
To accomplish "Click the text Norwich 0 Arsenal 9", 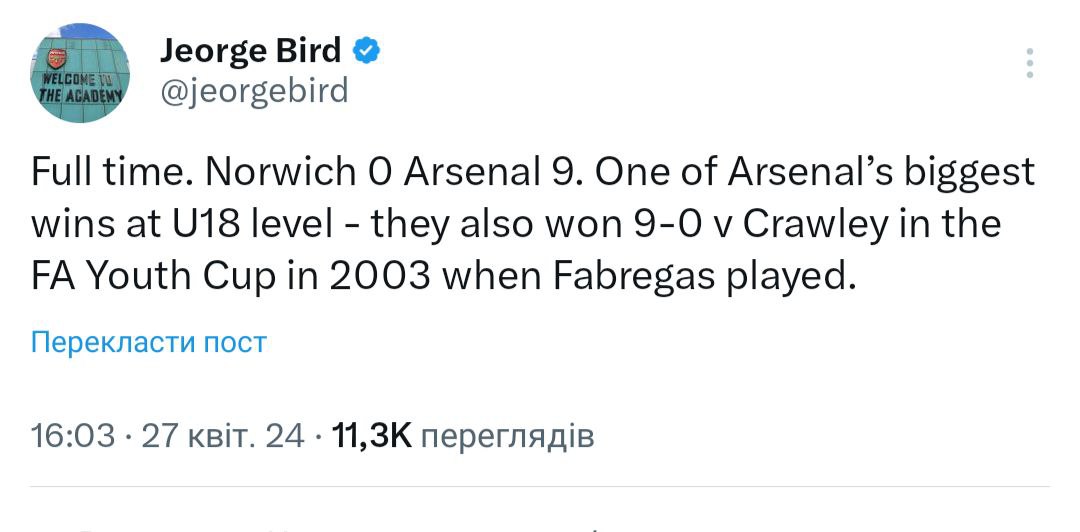I will point(390,173).
